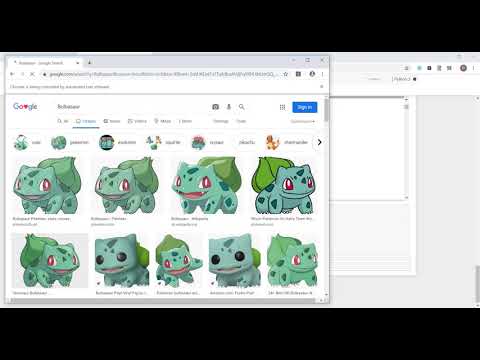This screenshot has height=360, width=480.
Task: Open the Best HD Bulbasaur image result
Action: click(292, 261)
